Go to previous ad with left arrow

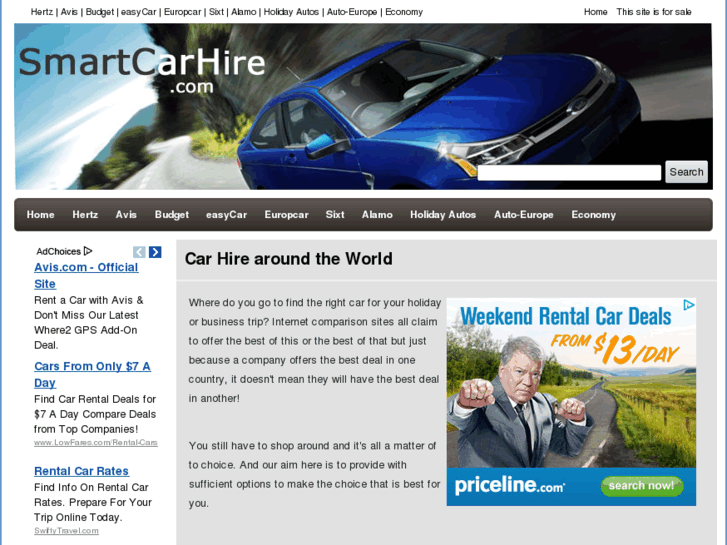tap(139, 252)
